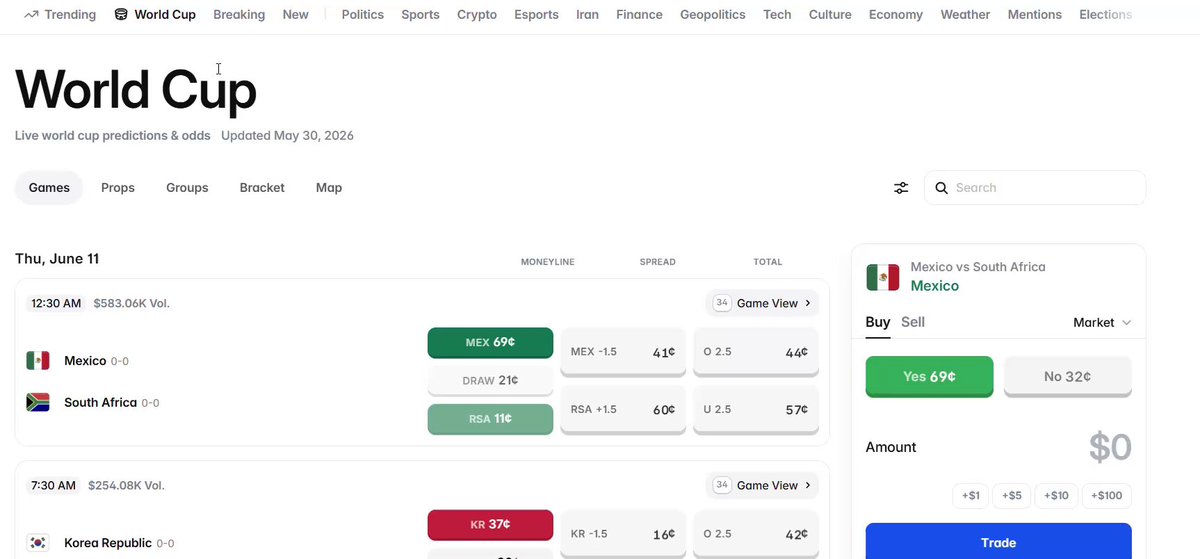Viewport: 1200px width, 559px height.
Task: Click the South Africa flag icon
Action: coord(38,403)
